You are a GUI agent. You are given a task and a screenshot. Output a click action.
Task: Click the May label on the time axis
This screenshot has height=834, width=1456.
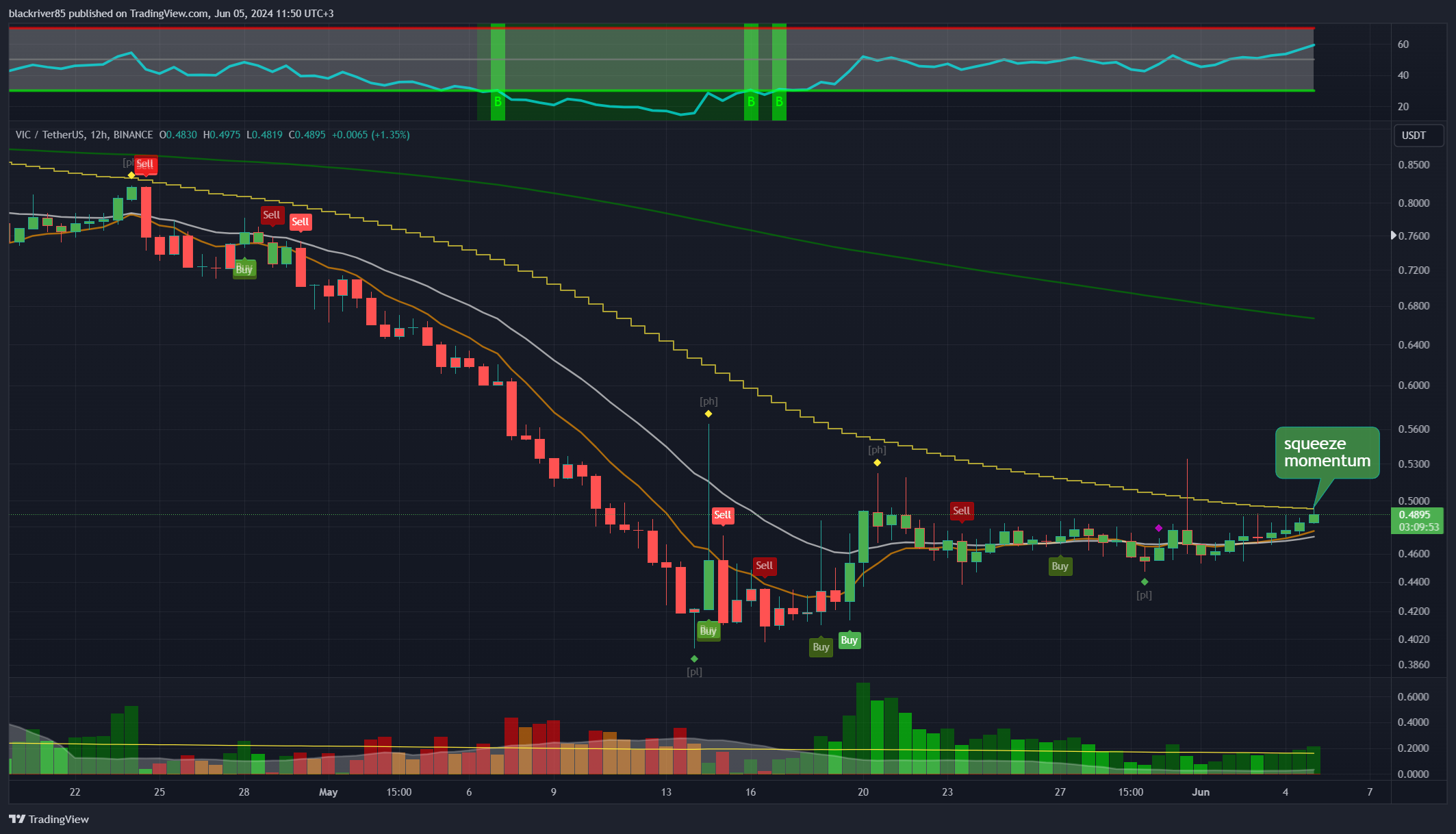[x=329, y=792]
